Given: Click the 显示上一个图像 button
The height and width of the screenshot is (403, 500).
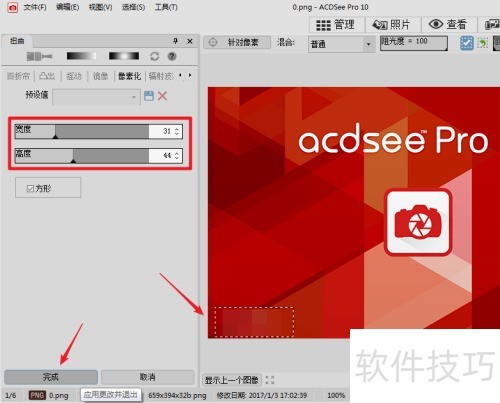Looking at the screenshot, I should point(232,380).
